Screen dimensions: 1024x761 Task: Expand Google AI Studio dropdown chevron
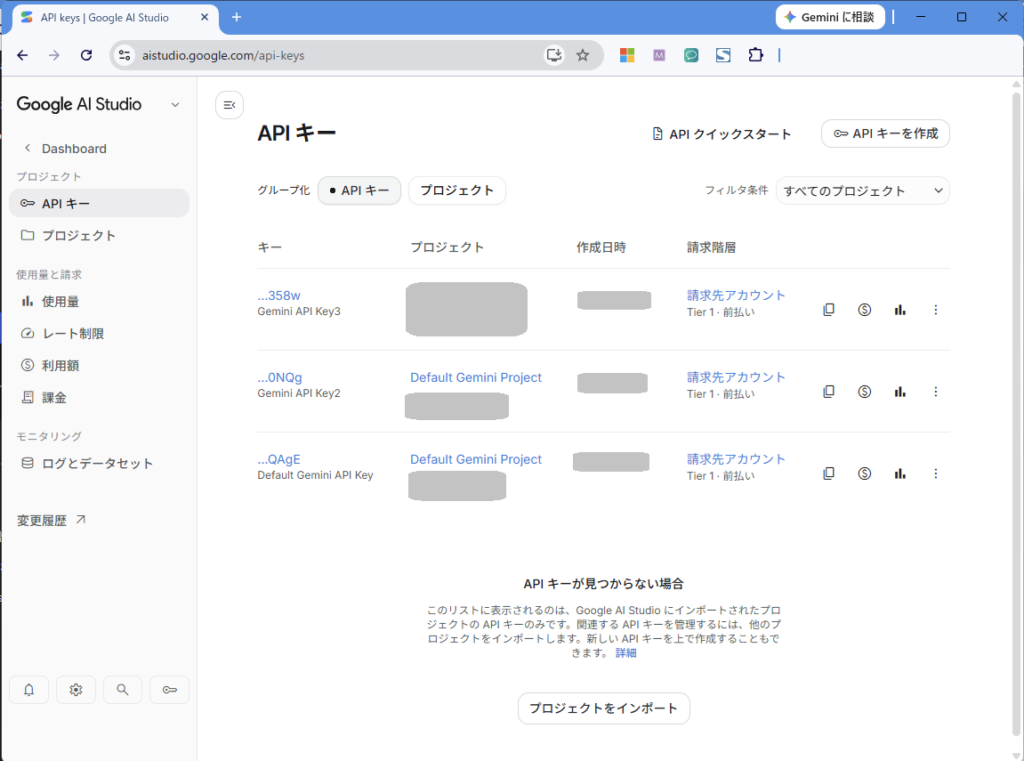[175, 105]
